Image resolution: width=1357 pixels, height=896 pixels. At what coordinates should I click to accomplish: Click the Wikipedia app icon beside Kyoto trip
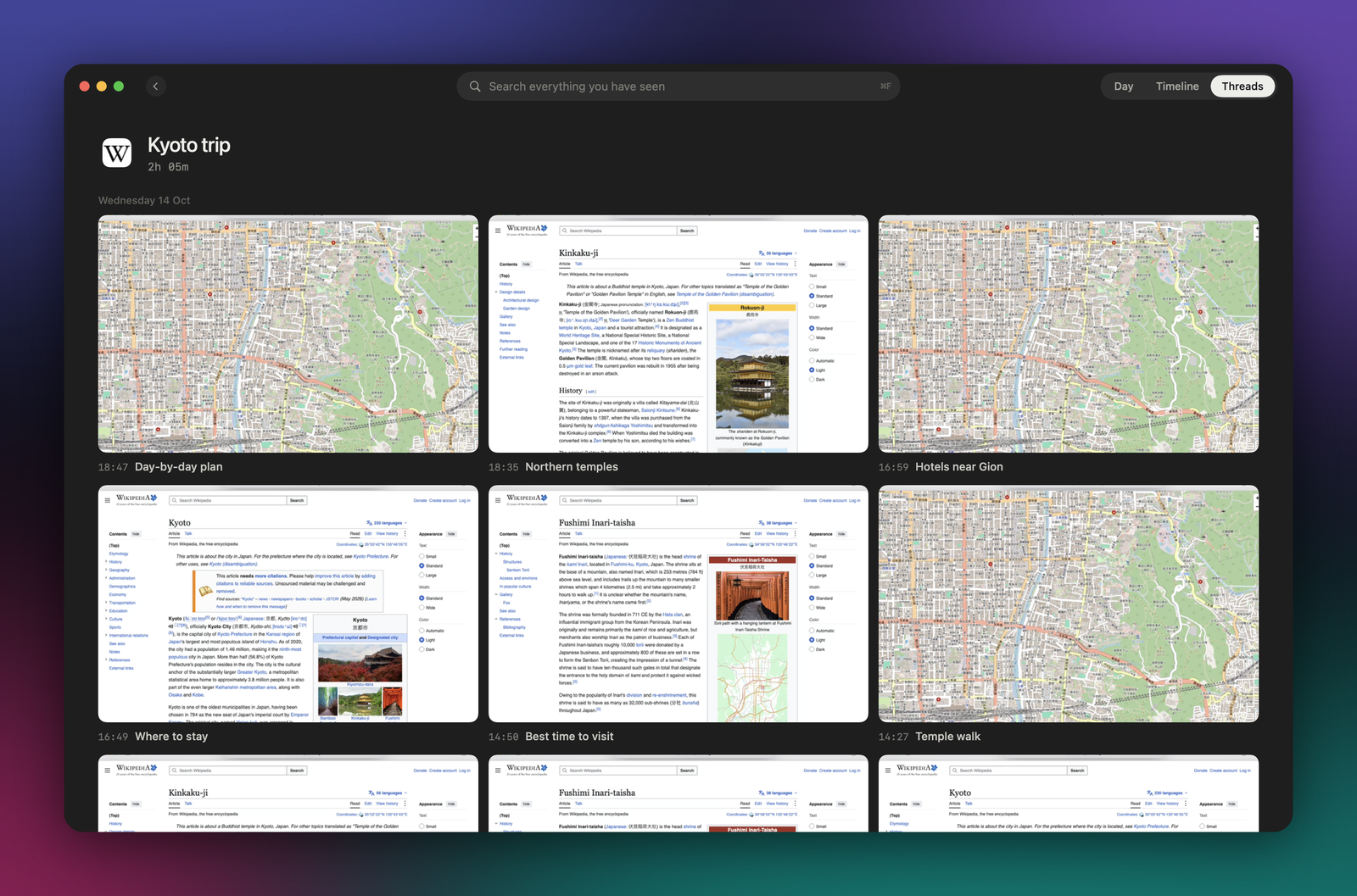(117, 153)
